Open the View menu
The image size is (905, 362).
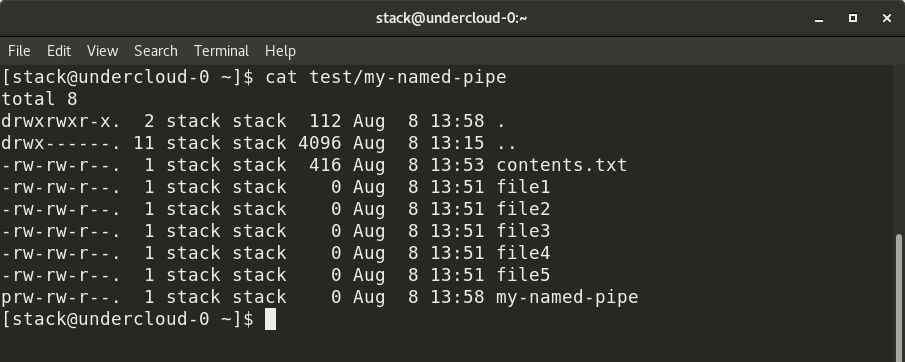[x=103, y=51]
